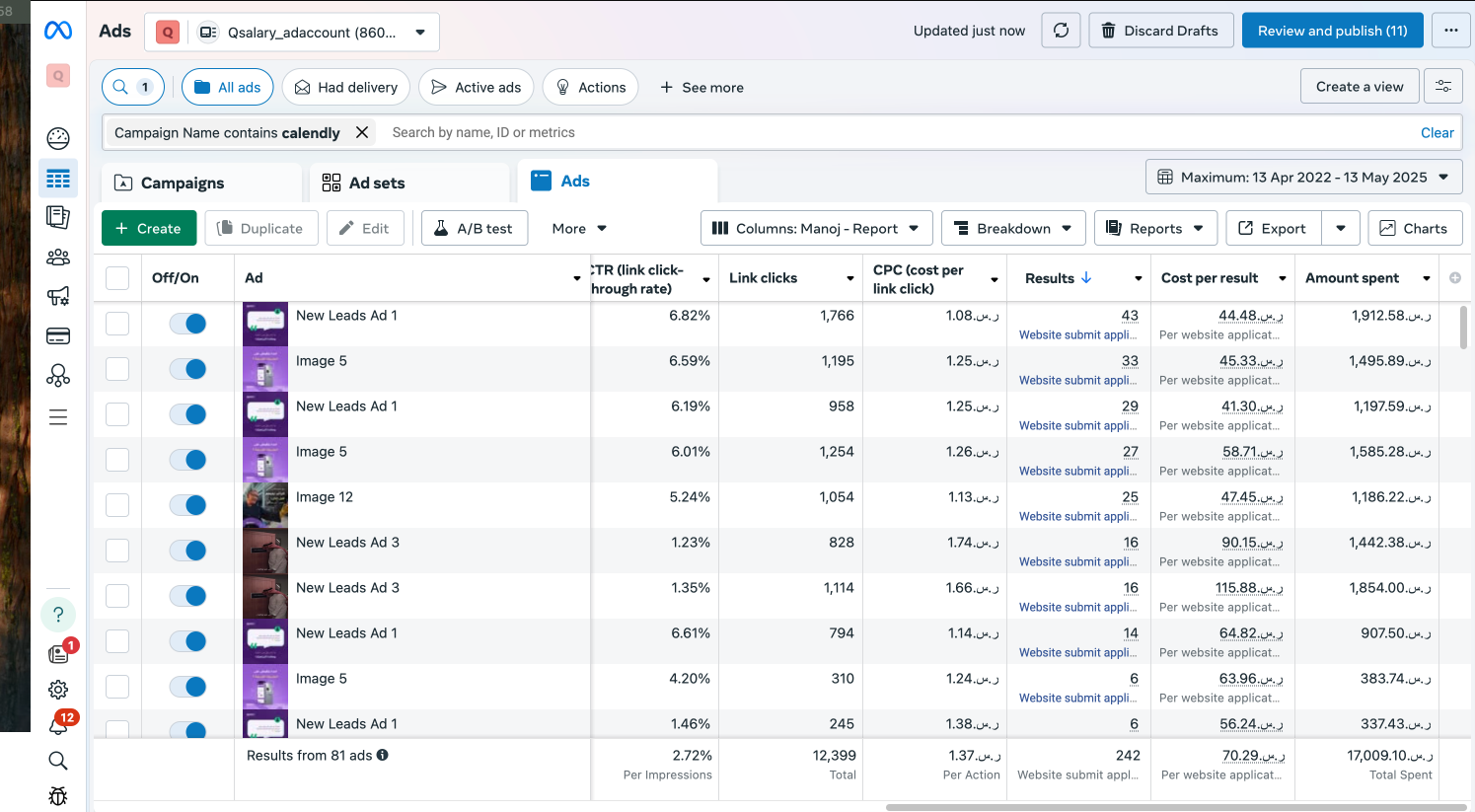Click the Meta logo icon
This screenshot has width=1475, height=812.
click(58, 31)
